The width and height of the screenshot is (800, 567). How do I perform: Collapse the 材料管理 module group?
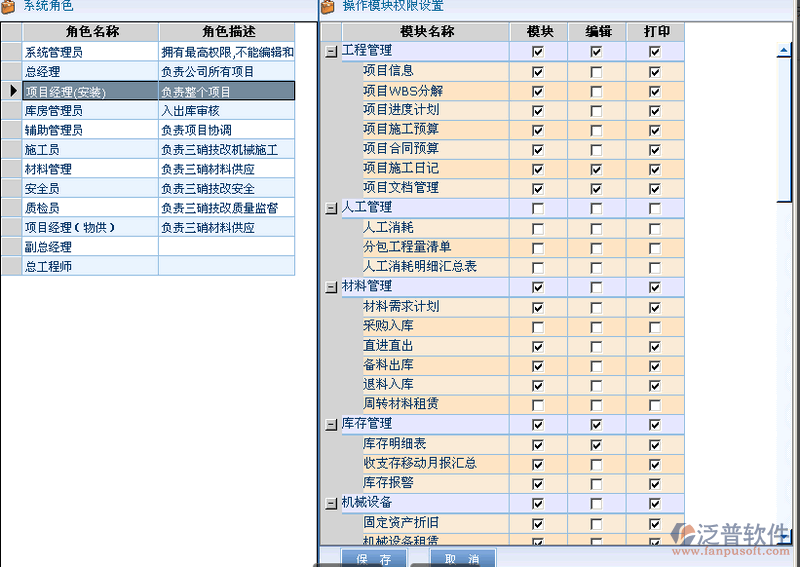(x=331, y=287)
